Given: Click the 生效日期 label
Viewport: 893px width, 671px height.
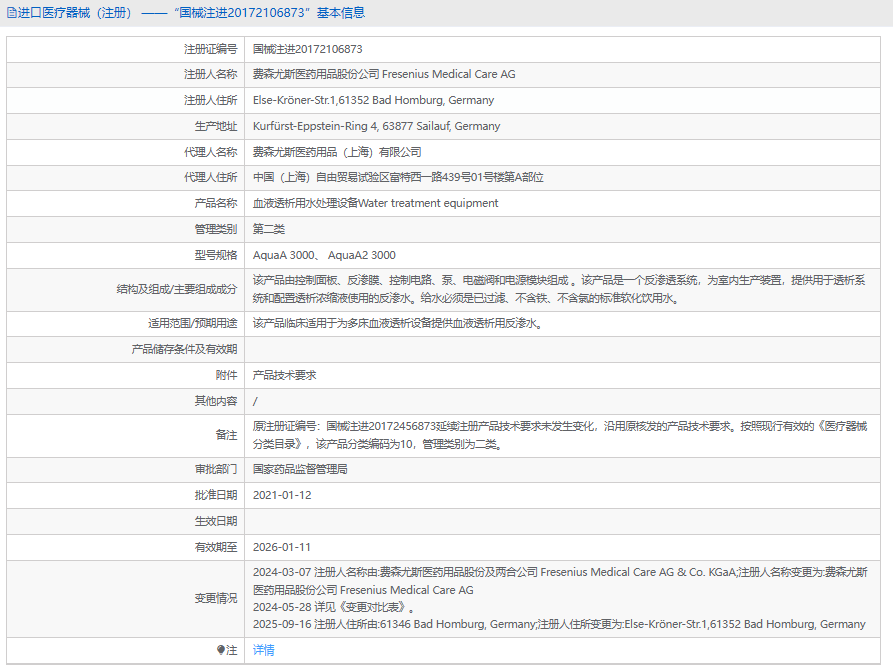Looking at the screenshot, I should (215, 521).
